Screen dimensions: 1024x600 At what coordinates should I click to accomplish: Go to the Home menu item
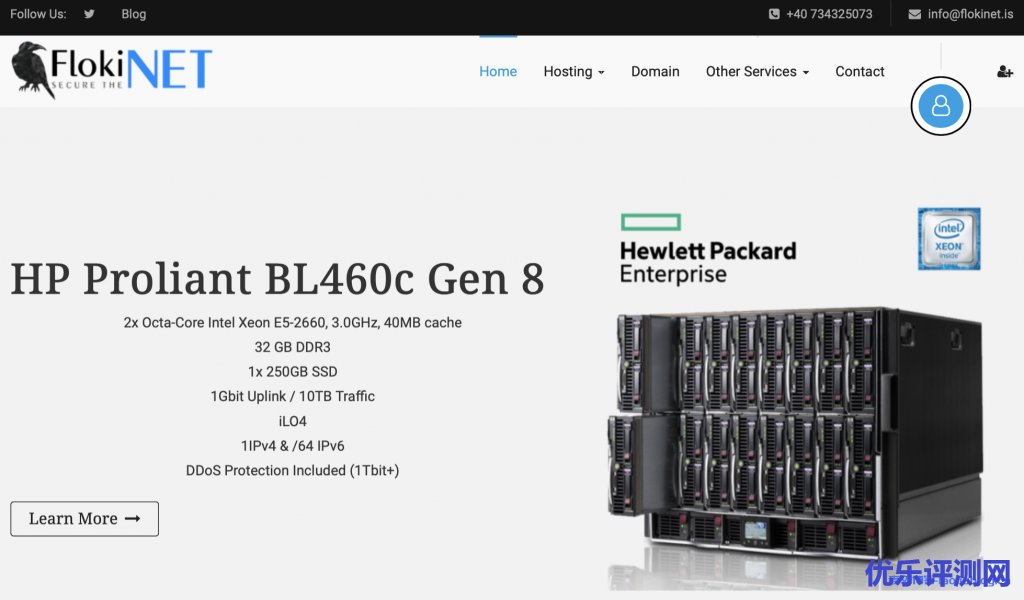coord(498,71)
